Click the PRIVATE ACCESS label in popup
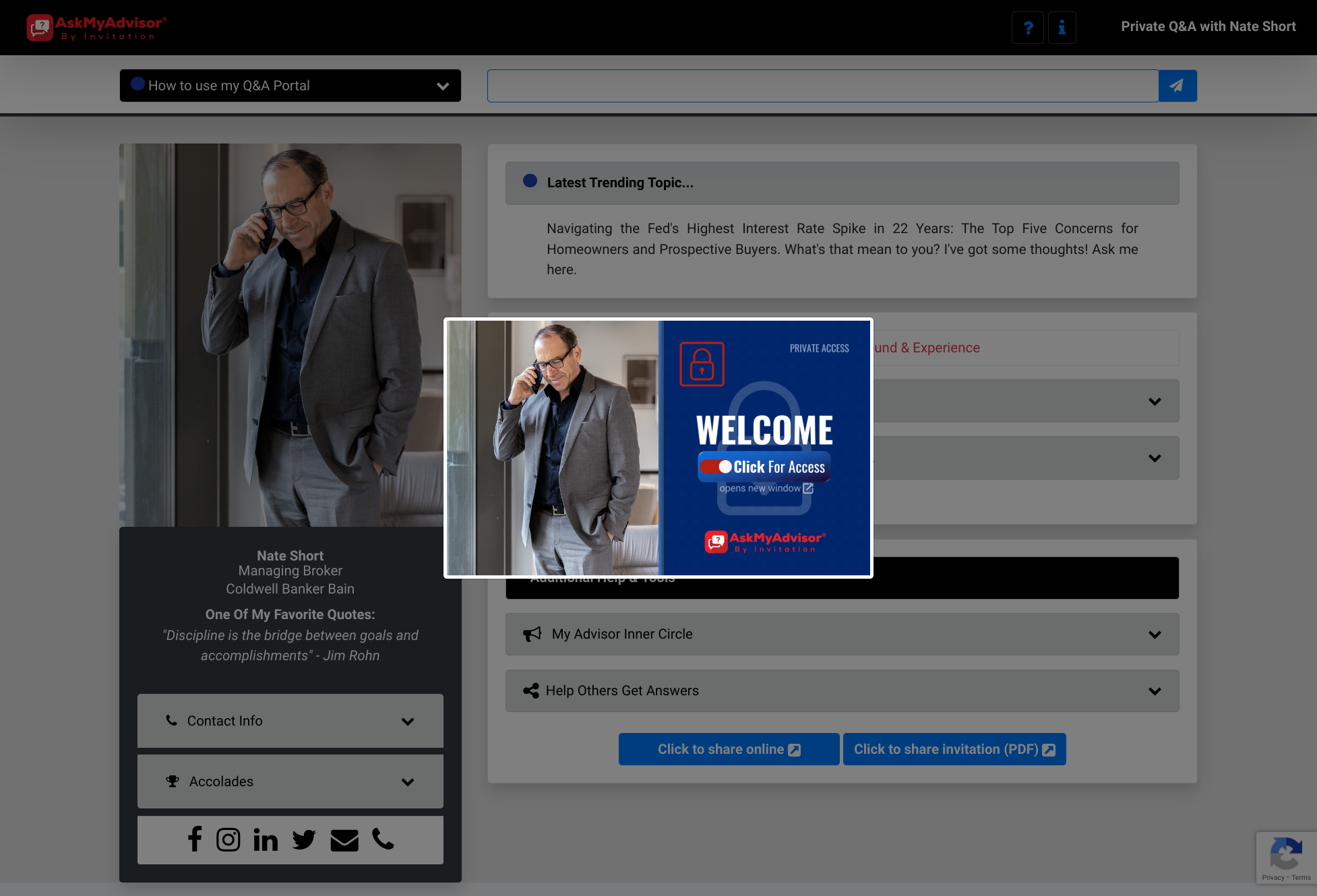This screenshot has width=1317, height=896. point(820,348)
